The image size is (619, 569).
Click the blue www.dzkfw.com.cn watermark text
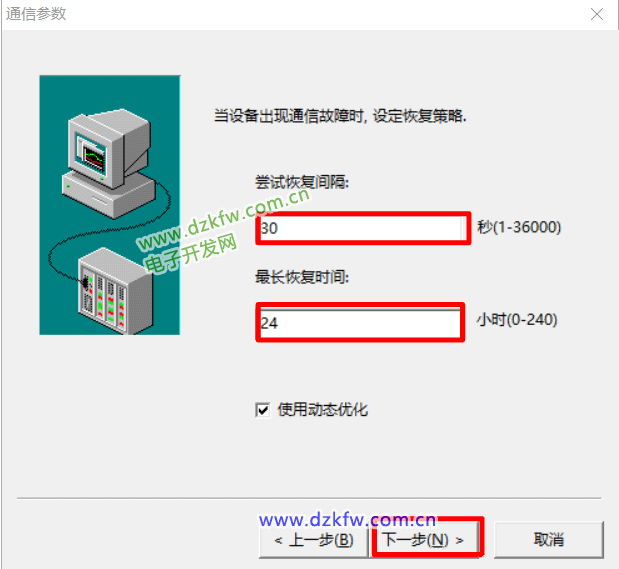347,520
